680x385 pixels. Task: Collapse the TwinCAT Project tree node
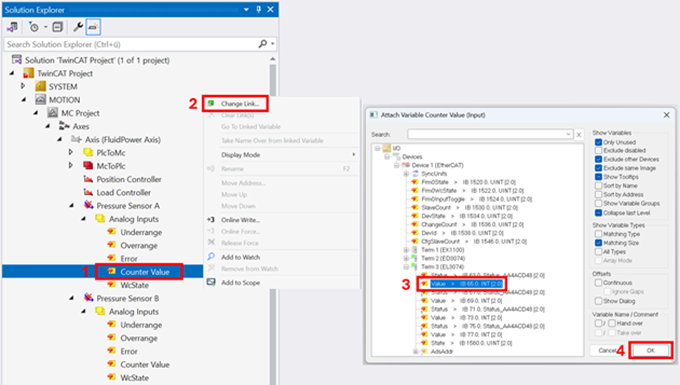pos(12,73)
